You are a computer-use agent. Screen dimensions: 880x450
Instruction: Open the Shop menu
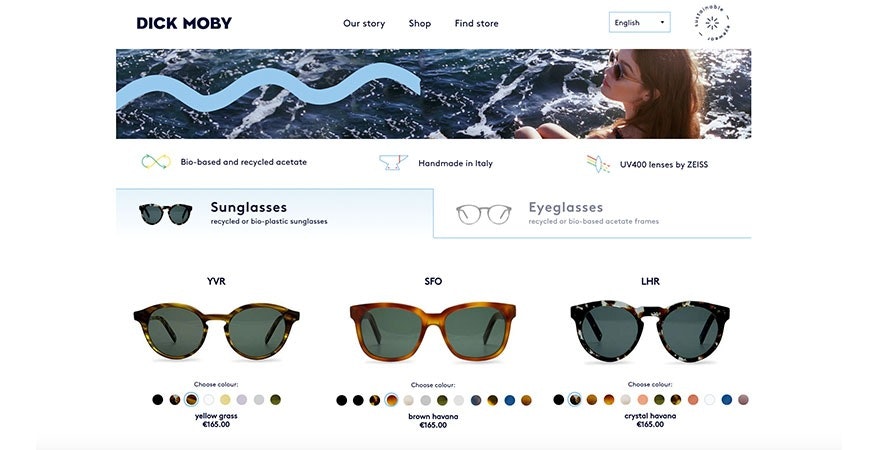[420, 23]
